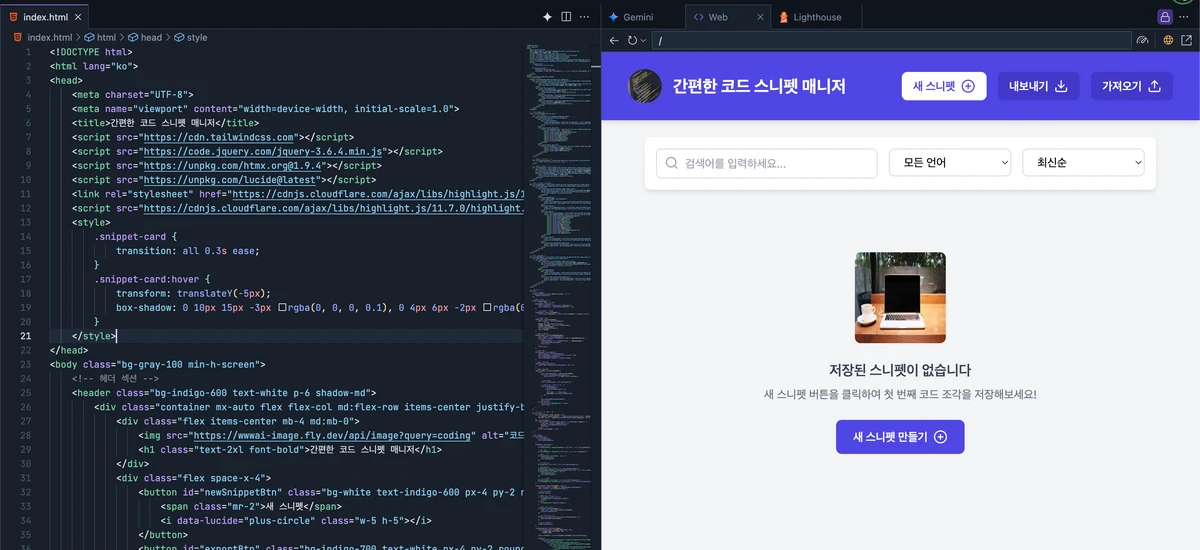This screenshot has width=1200, height=550.
Task: Open the 모든 언어 language dropdown
Action: [x=950, y=163]
